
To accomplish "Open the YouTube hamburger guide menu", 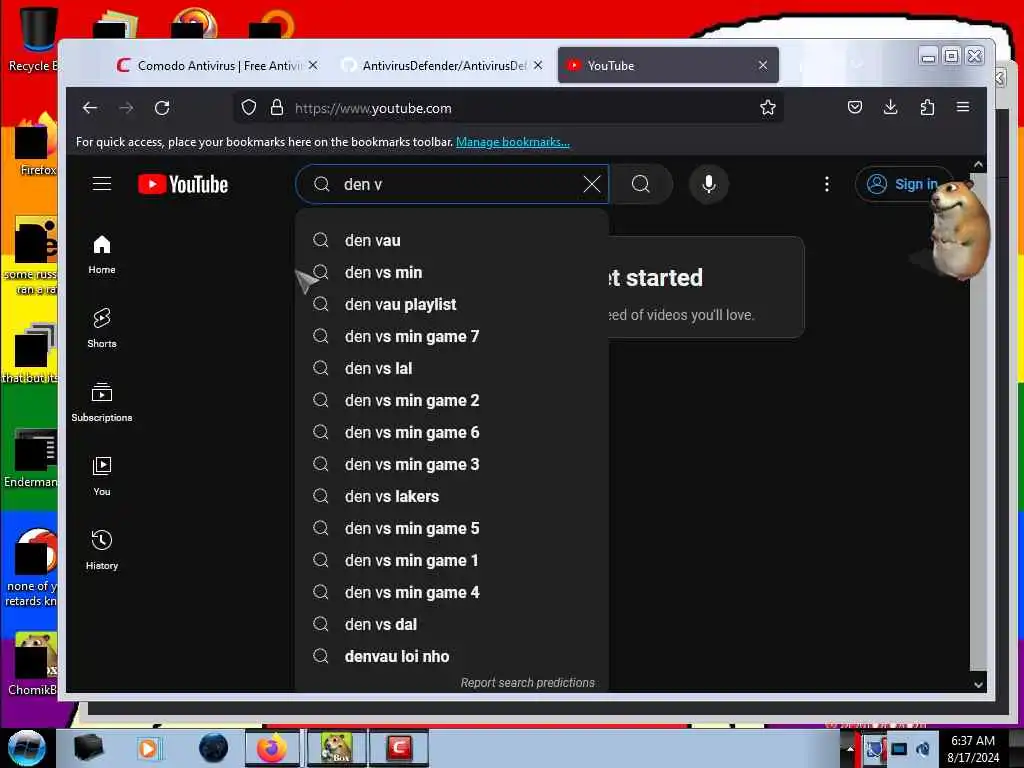I will (x=102, y=184).
